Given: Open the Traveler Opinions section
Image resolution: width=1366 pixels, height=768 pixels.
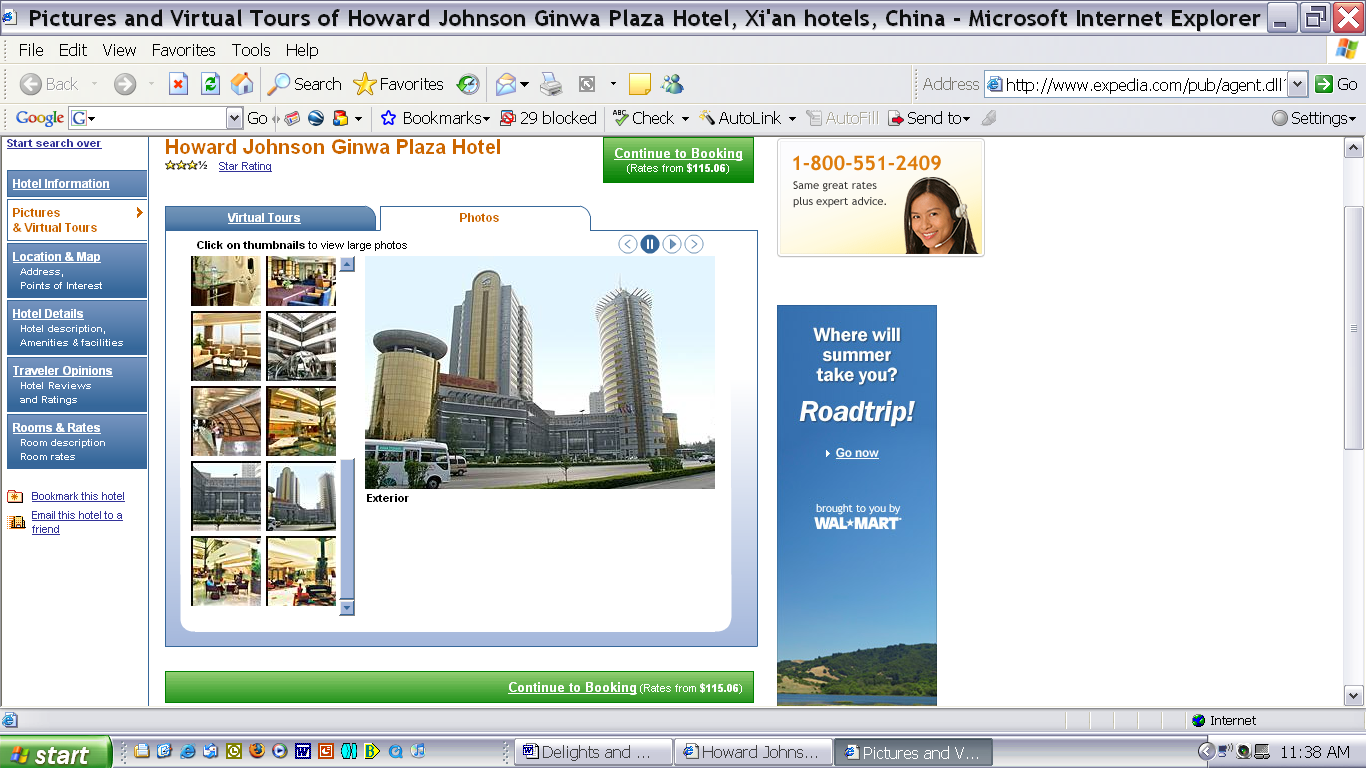Looking at the screenshot, I should pyautogui.click(x=77, y=384).
